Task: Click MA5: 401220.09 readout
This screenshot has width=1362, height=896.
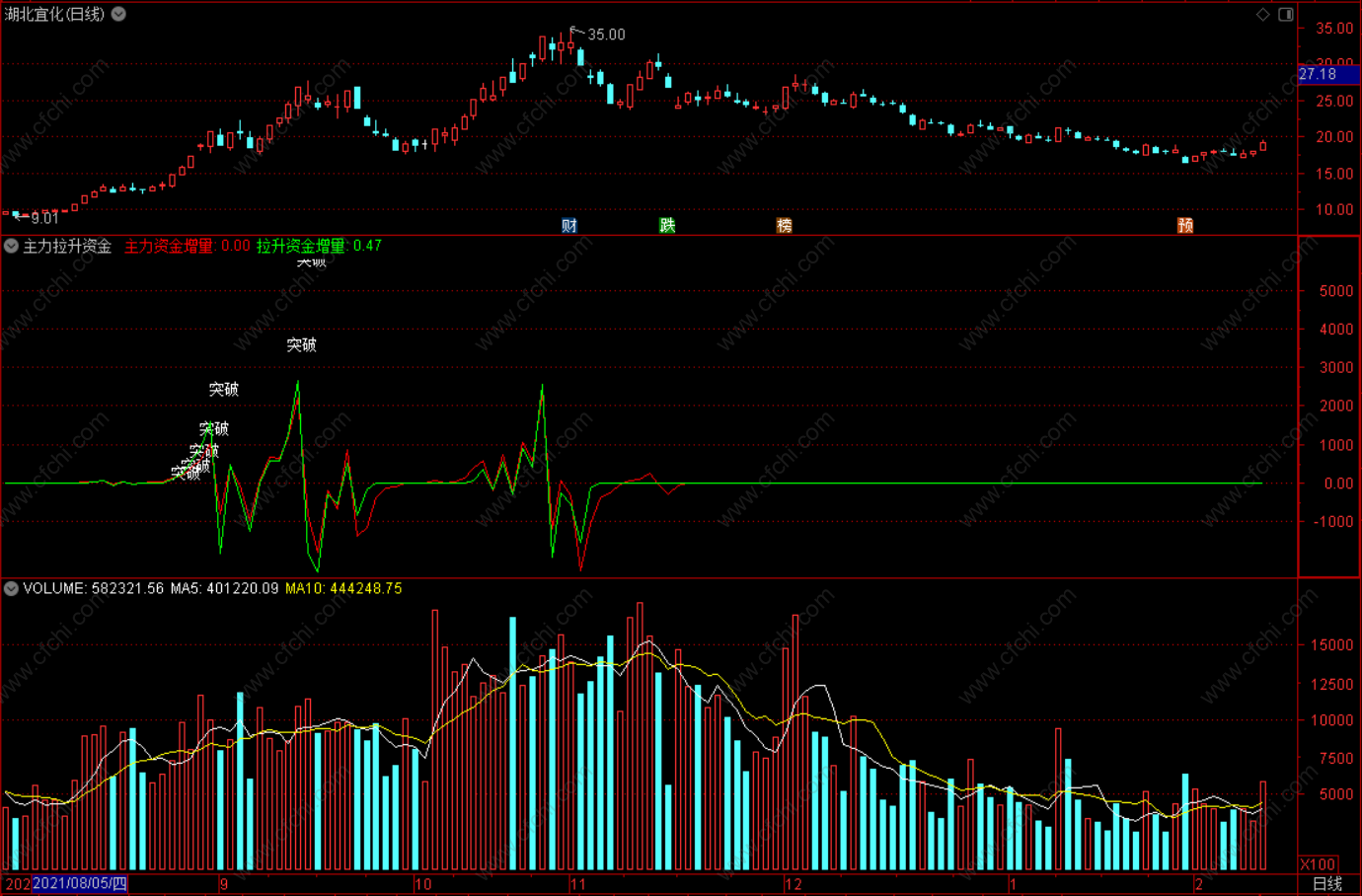Action: 224,588
